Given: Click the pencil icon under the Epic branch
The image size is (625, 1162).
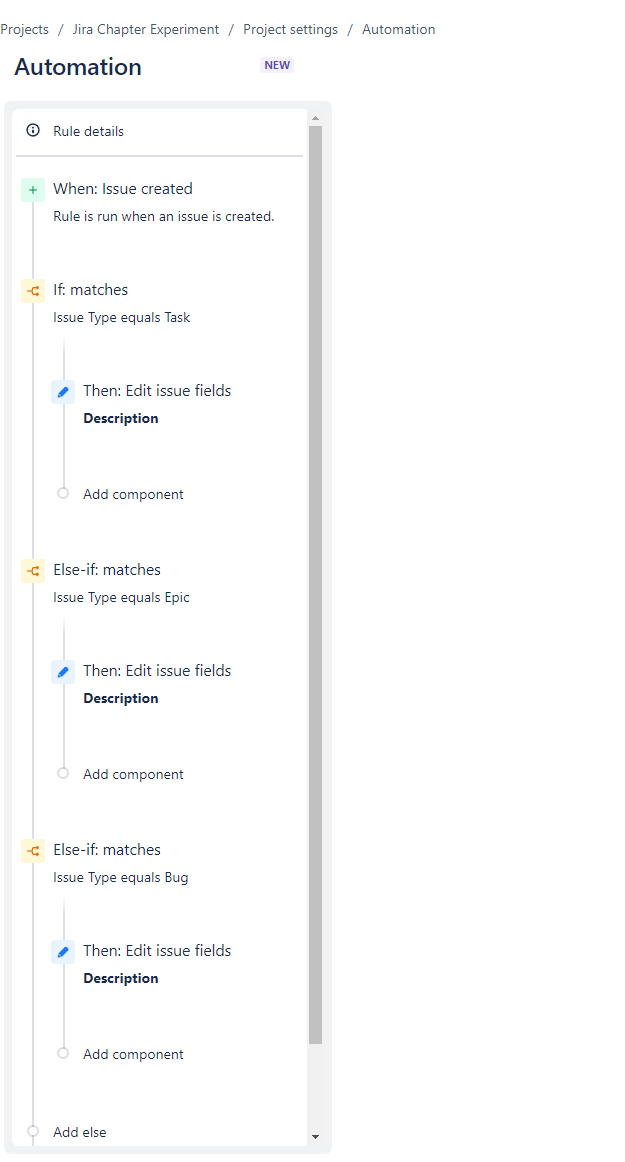Looking at the screenshot, I should 63,671.
